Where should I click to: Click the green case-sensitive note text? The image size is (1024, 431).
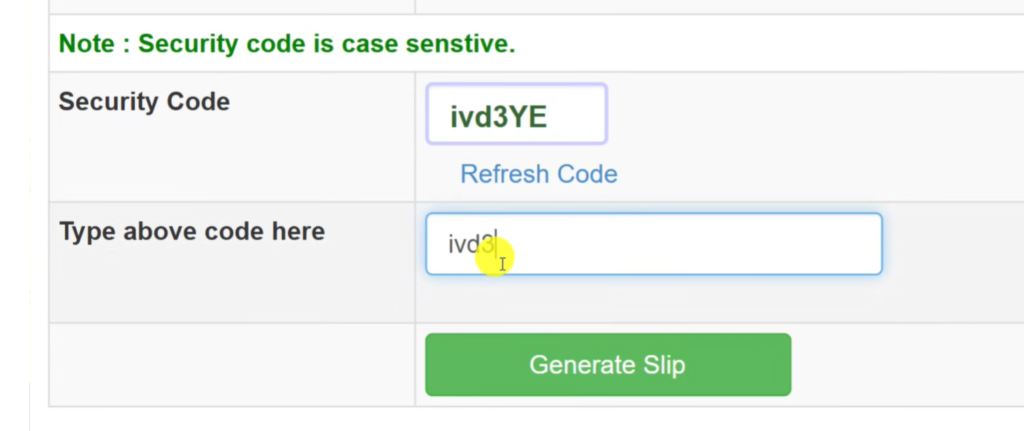[287, 44]
